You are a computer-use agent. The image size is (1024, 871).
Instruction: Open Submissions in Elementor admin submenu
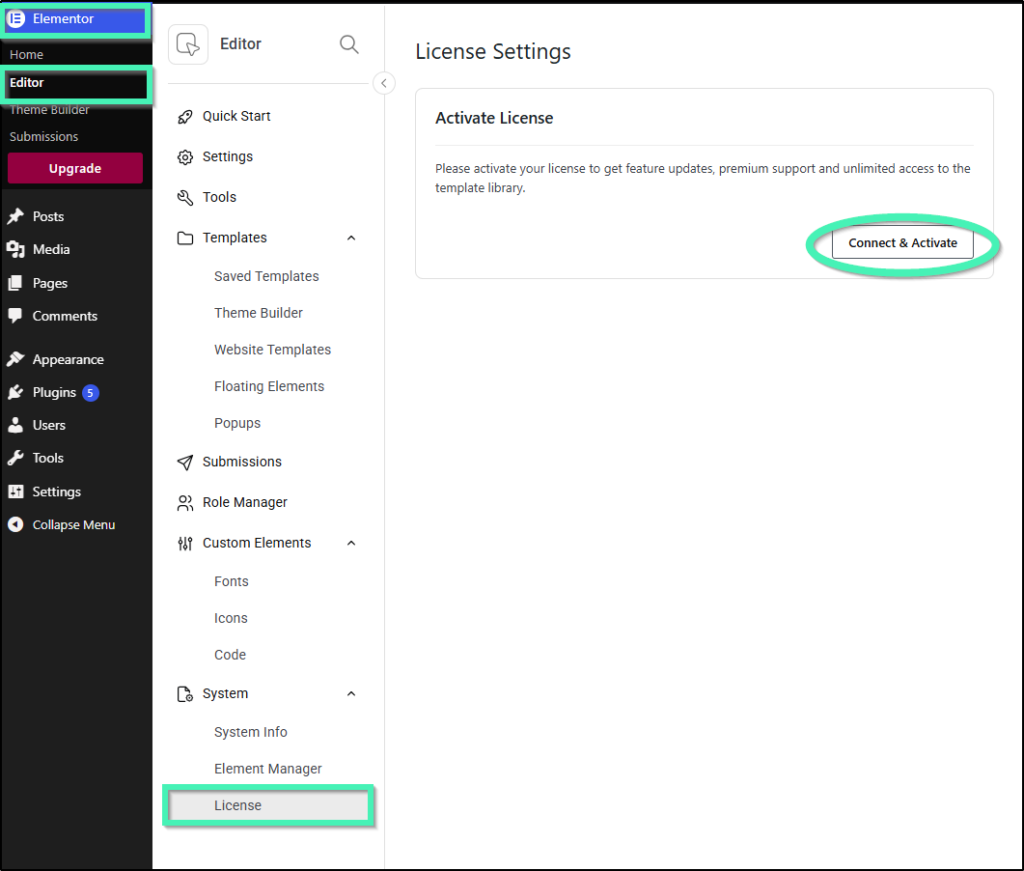coord(44,136)
